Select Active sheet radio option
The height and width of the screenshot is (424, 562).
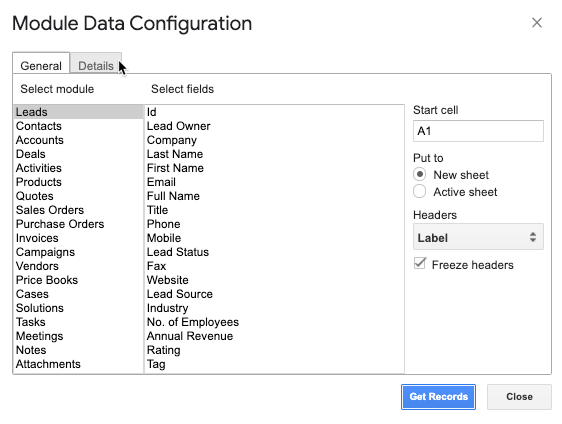[419, 191]
